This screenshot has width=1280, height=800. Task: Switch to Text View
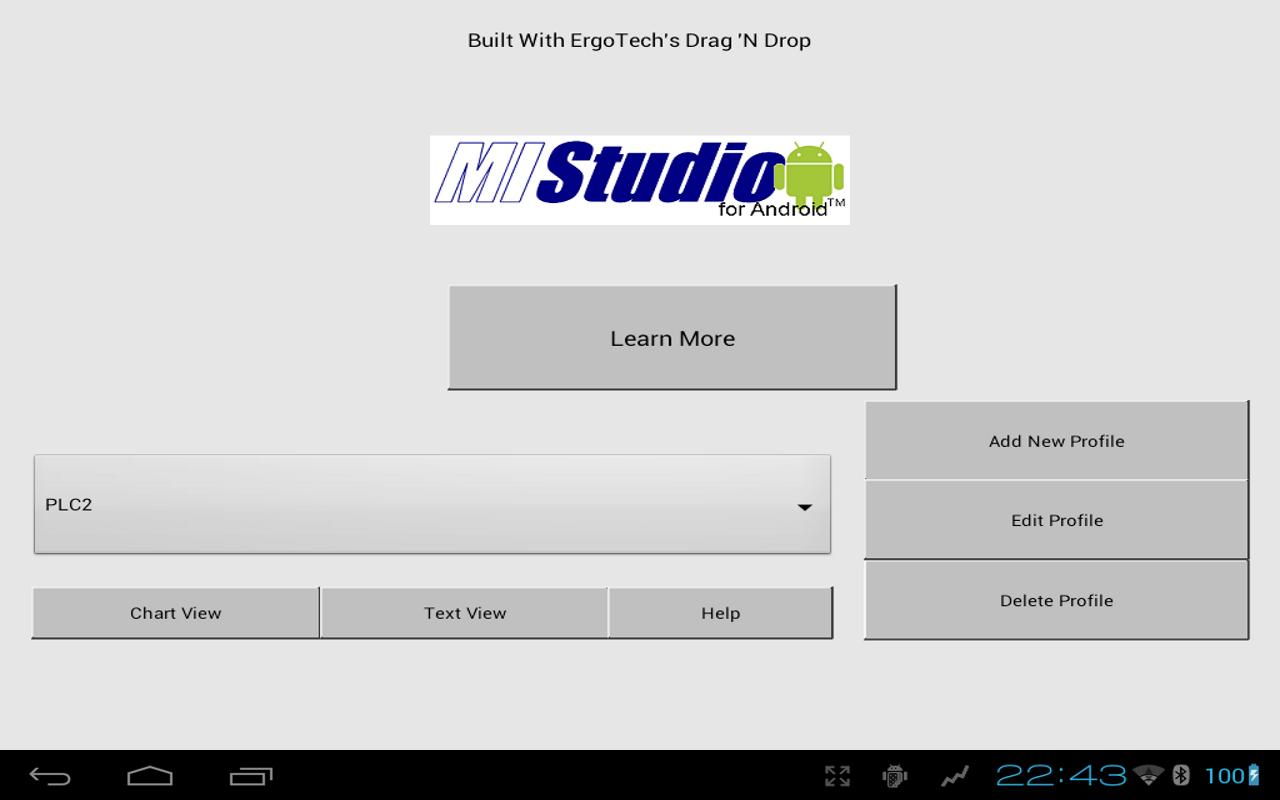pyautogui.click(x=465, y=613)
